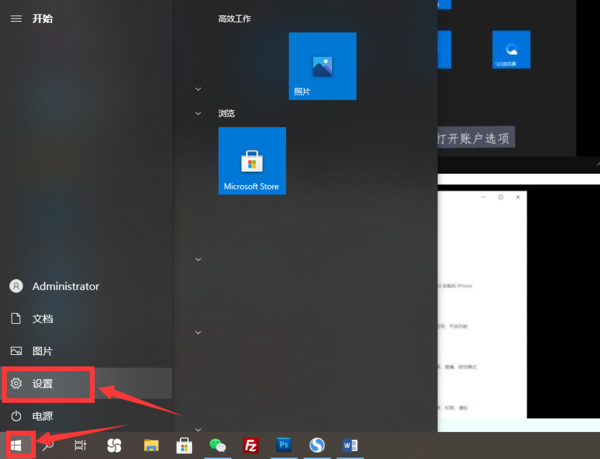This screenshot has width=600, height=459.
Task: Switch to WeChat in the taskbar
Action: [x=217, y=445]
